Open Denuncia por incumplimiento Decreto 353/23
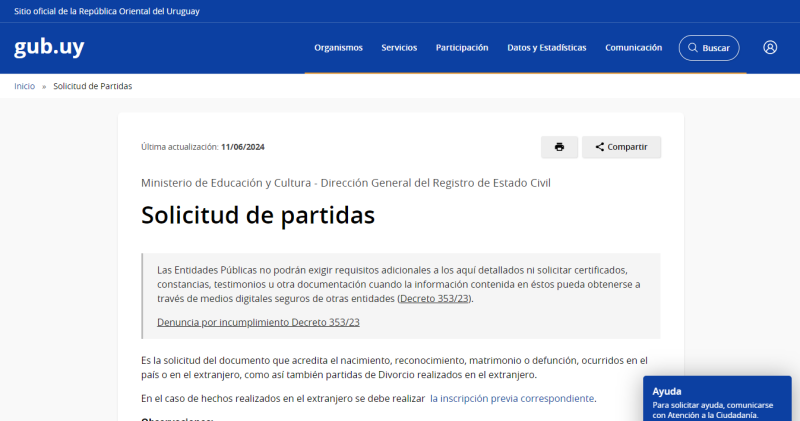 coord(258,322)
